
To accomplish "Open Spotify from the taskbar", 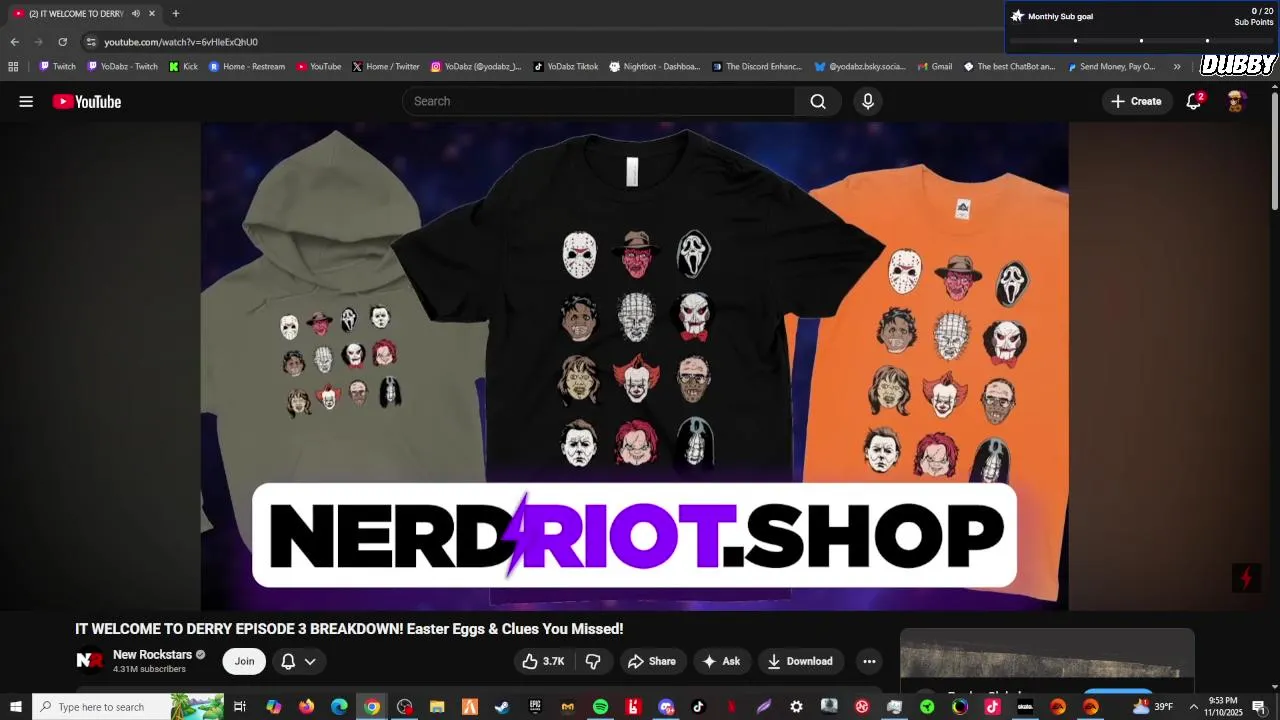I will coord(600,707).
